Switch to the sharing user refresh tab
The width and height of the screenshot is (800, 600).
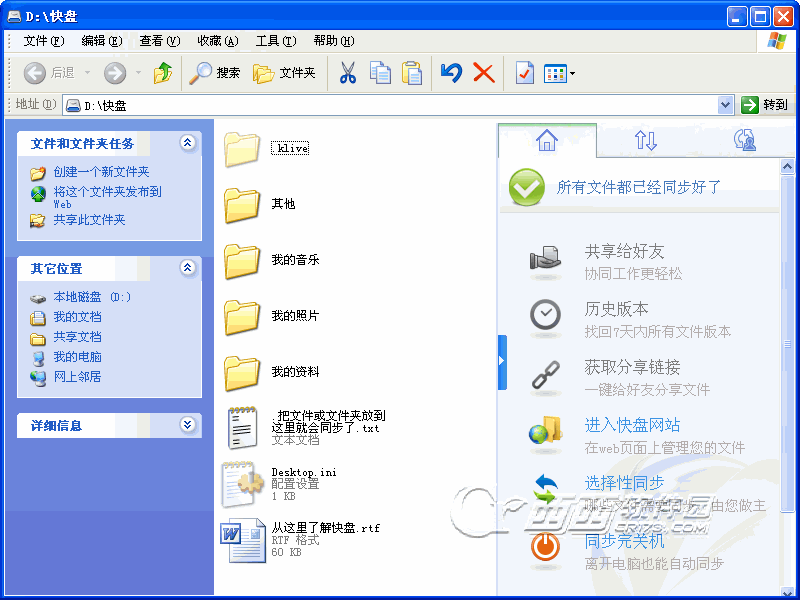744,140
